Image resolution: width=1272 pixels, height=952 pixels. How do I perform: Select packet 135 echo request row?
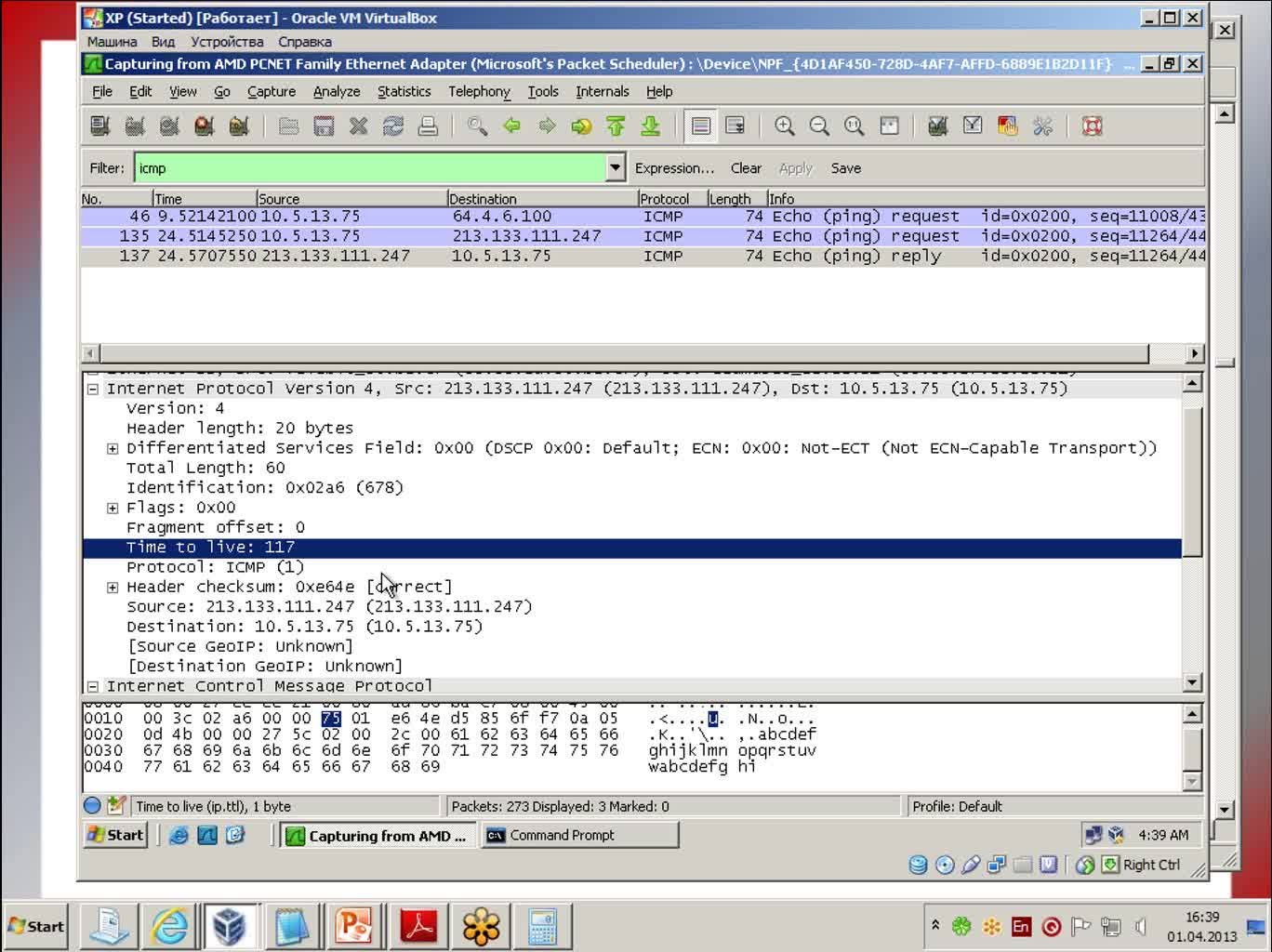coord(643,236)
